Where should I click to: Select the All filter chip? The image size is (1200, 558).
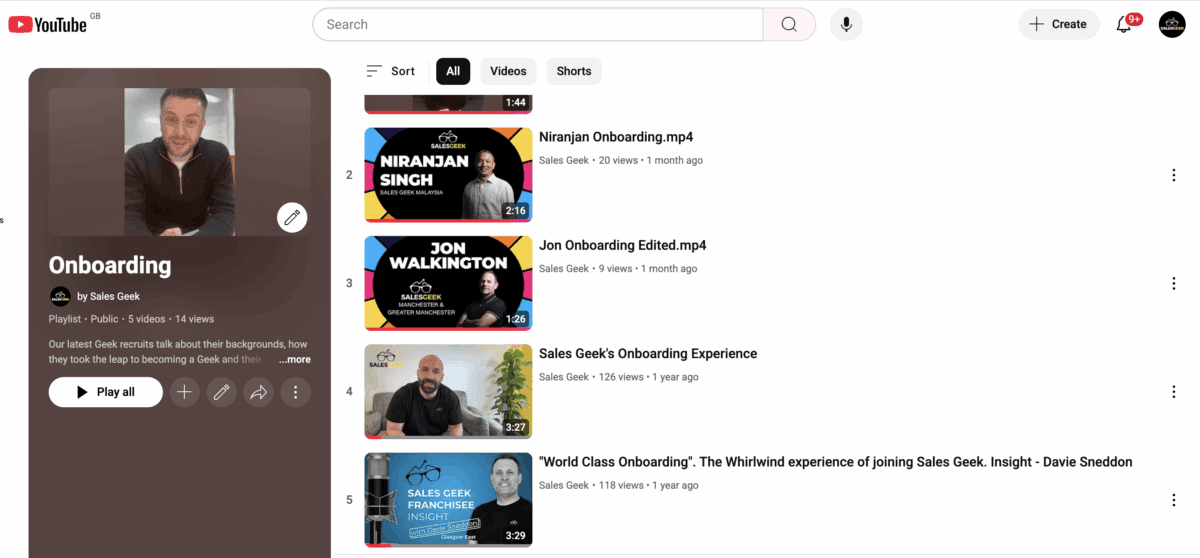tap(453, 71)
